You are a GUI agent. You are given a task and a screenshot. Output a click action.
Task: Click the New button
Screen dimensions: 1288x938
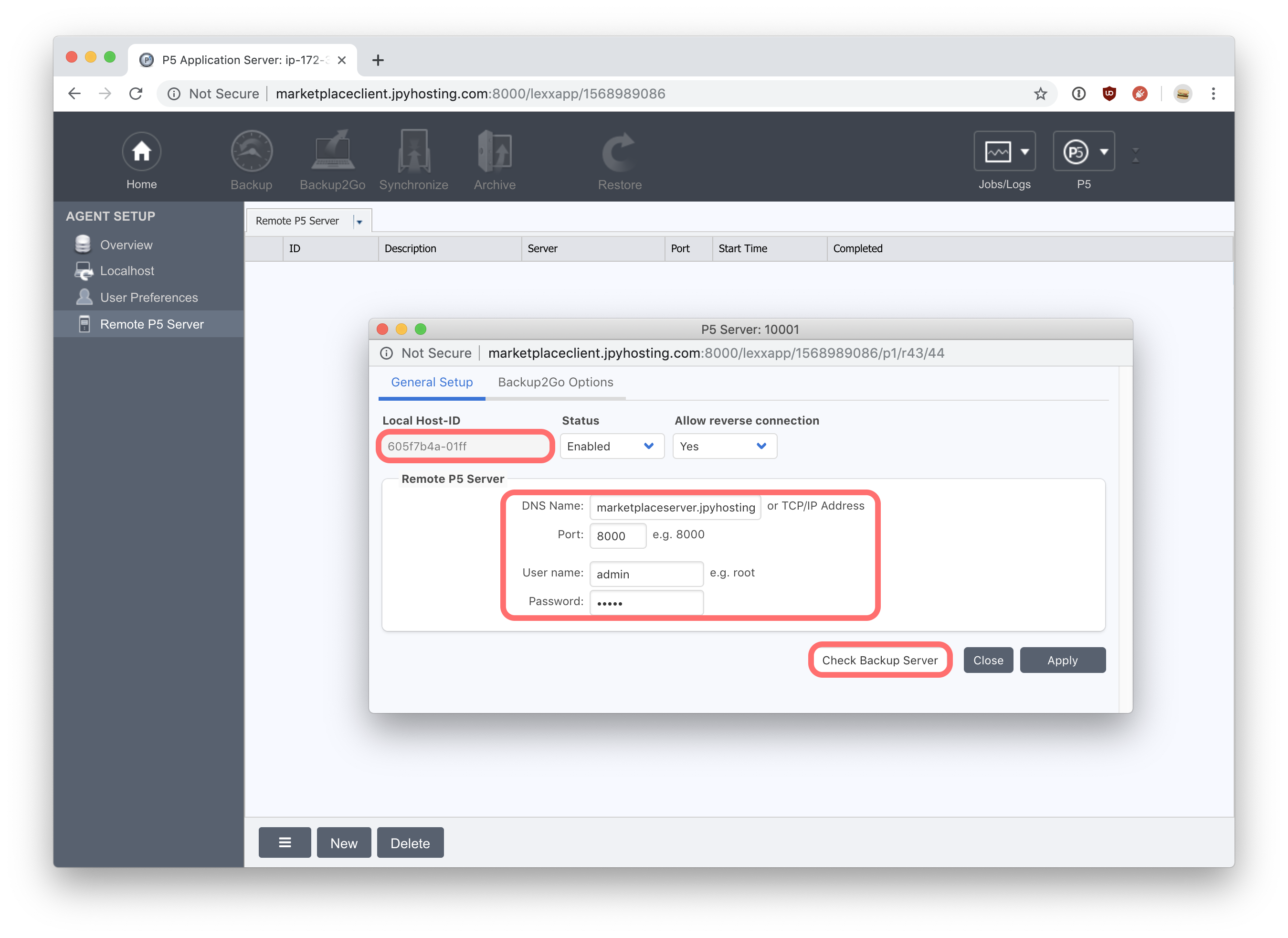(x=344, y=843)
